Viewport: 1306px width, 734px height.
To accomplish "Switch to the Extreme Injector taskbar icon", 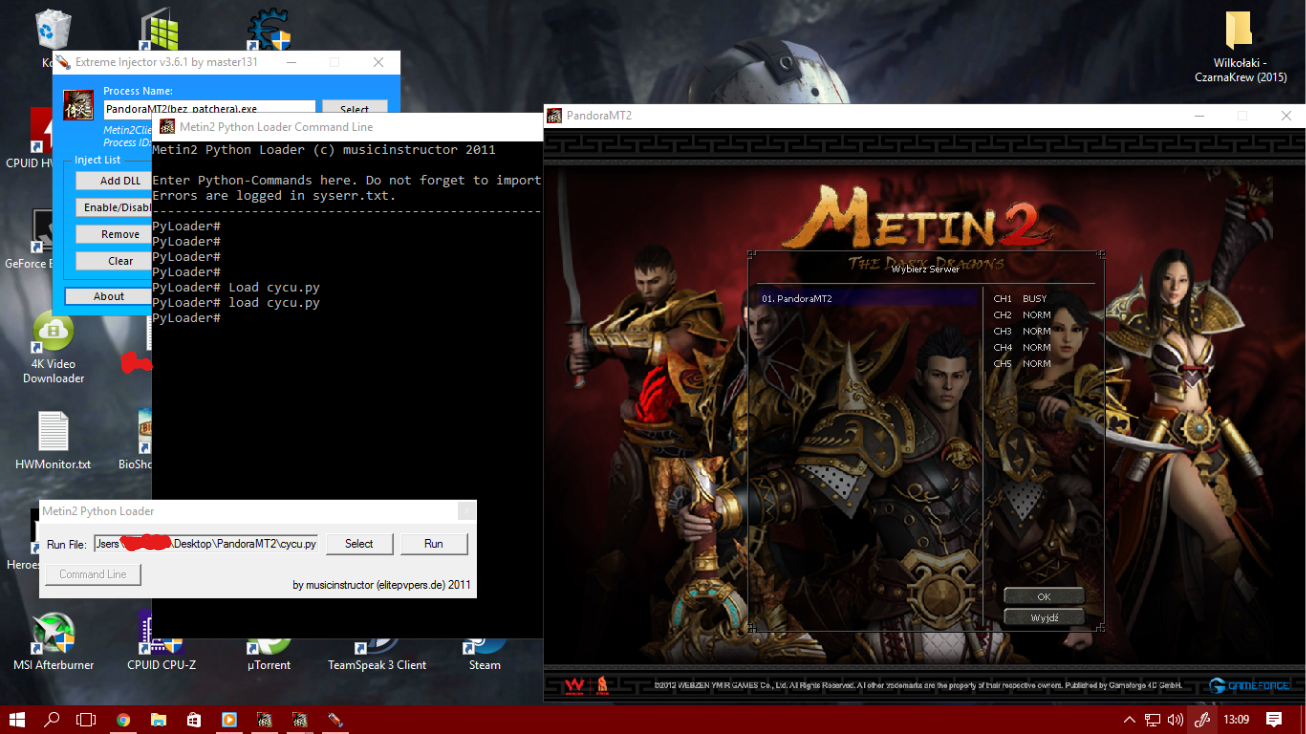I will [335, 719].
